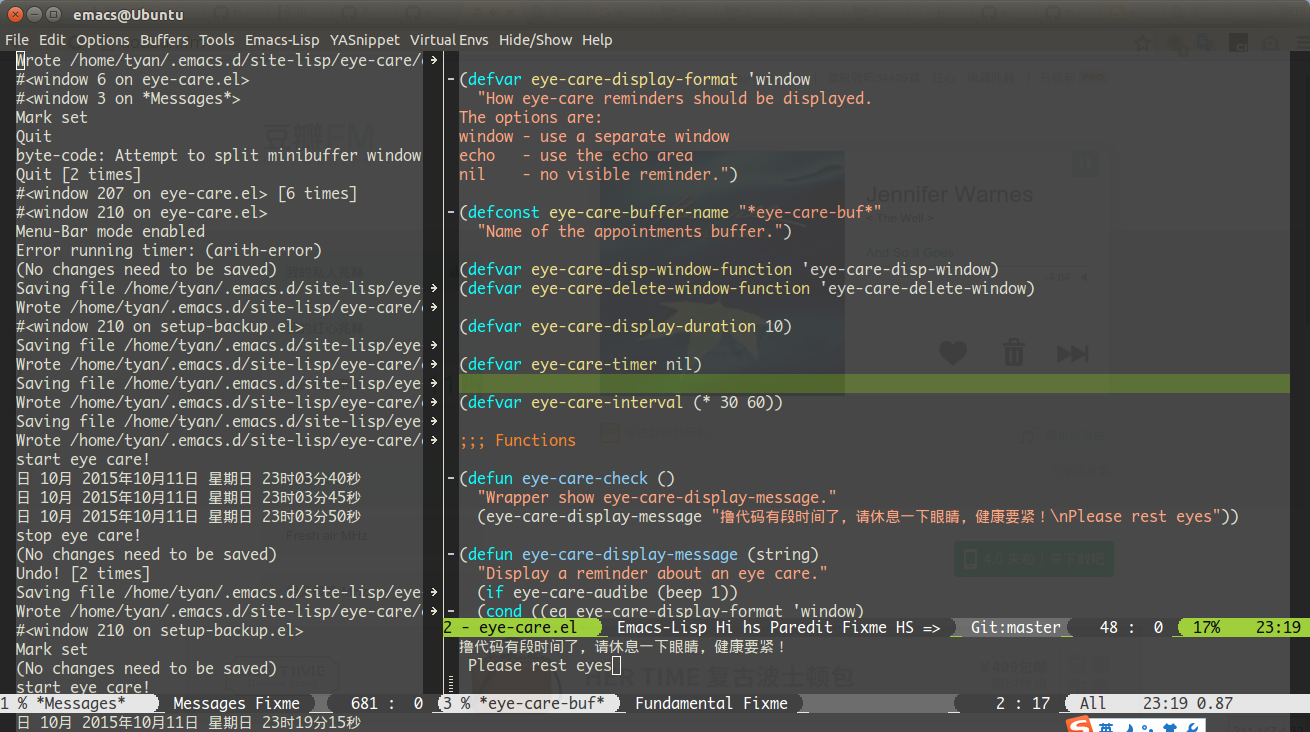Click the trash icon in the music player

pos(1014,352)
